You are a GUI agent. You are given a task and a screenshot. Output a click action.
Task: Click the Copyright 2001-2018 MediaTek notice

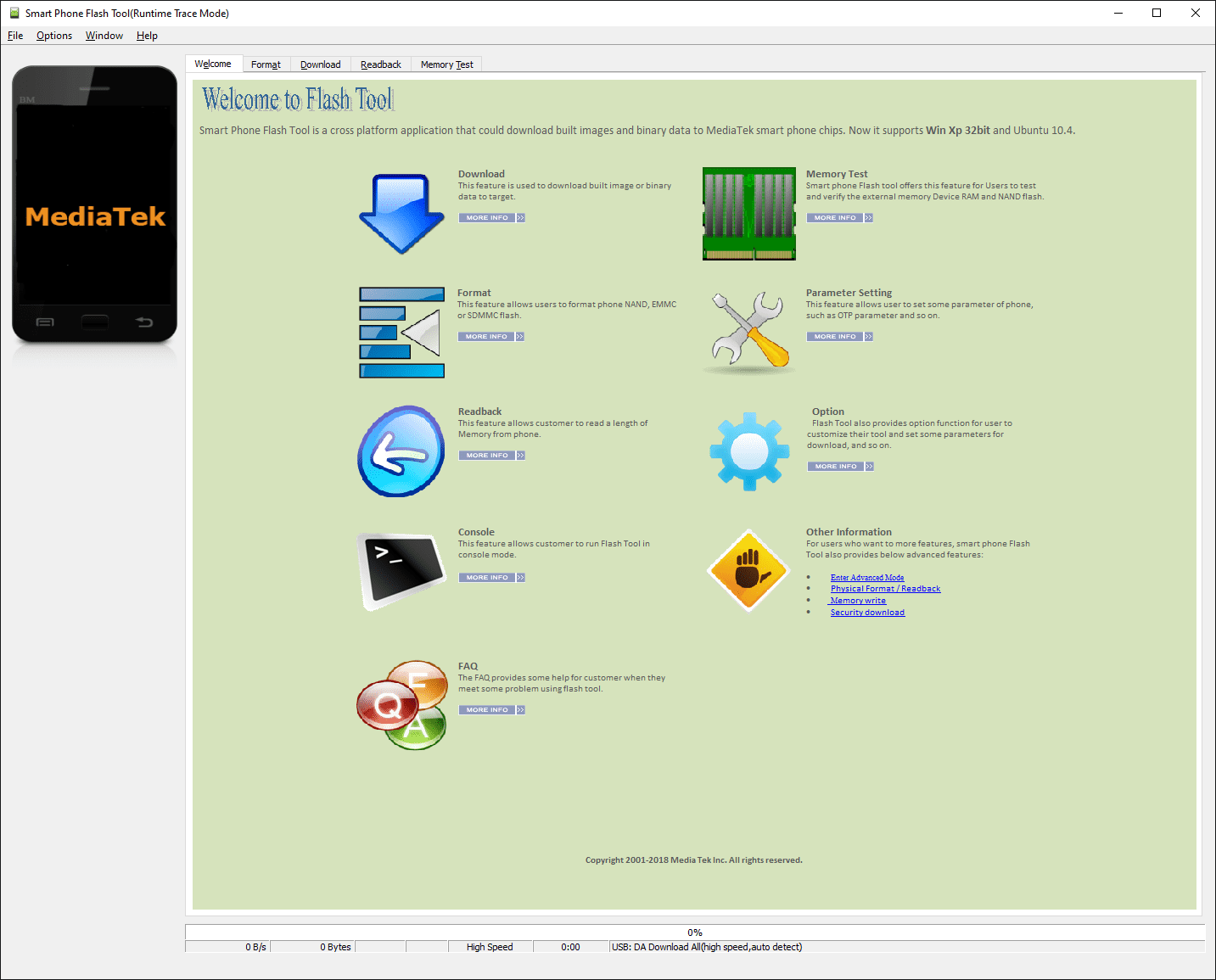click(x=694, y=860)
